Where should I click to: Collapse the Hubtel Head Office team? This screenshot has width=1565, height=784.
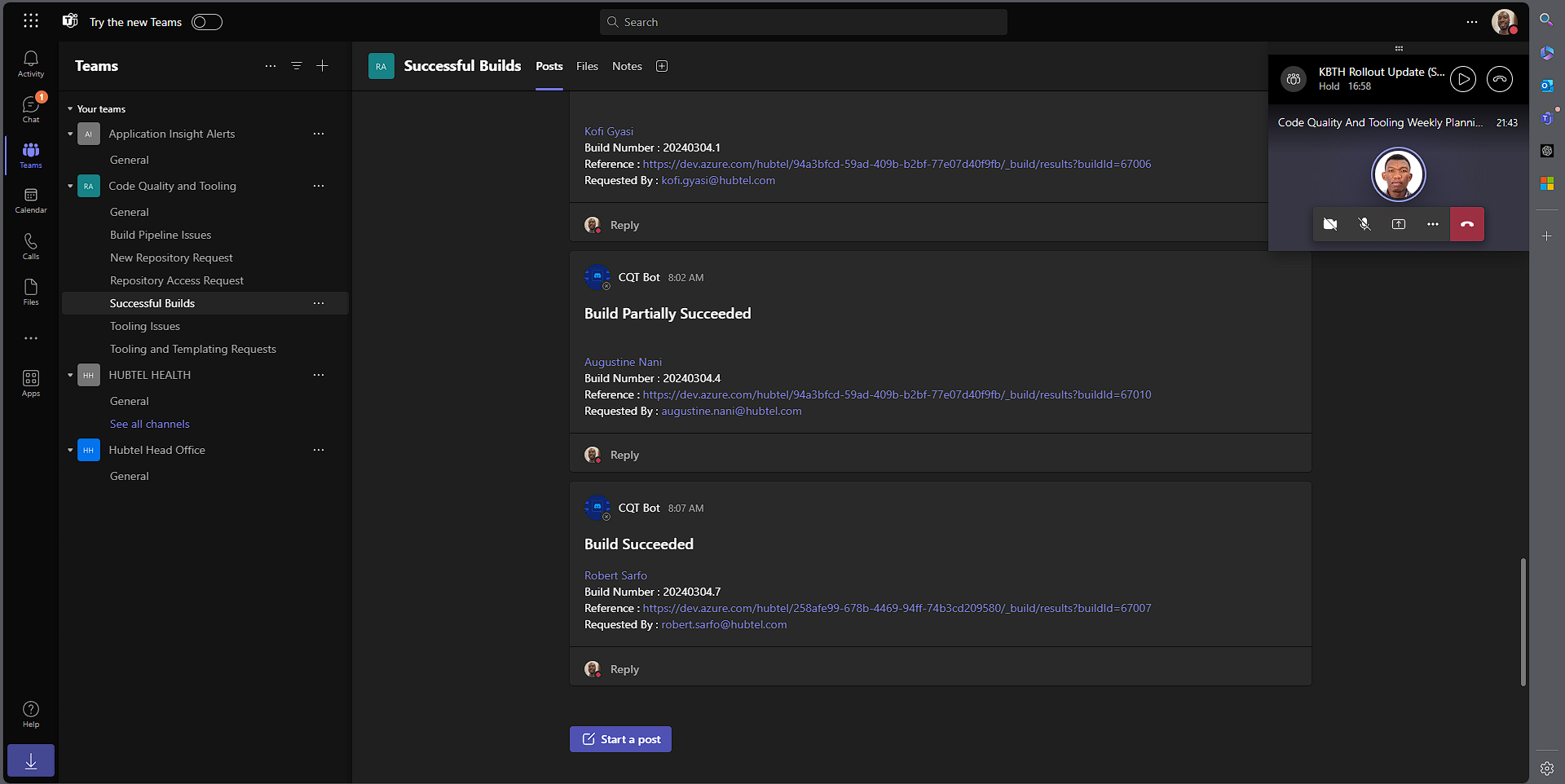tap(70, 450)
